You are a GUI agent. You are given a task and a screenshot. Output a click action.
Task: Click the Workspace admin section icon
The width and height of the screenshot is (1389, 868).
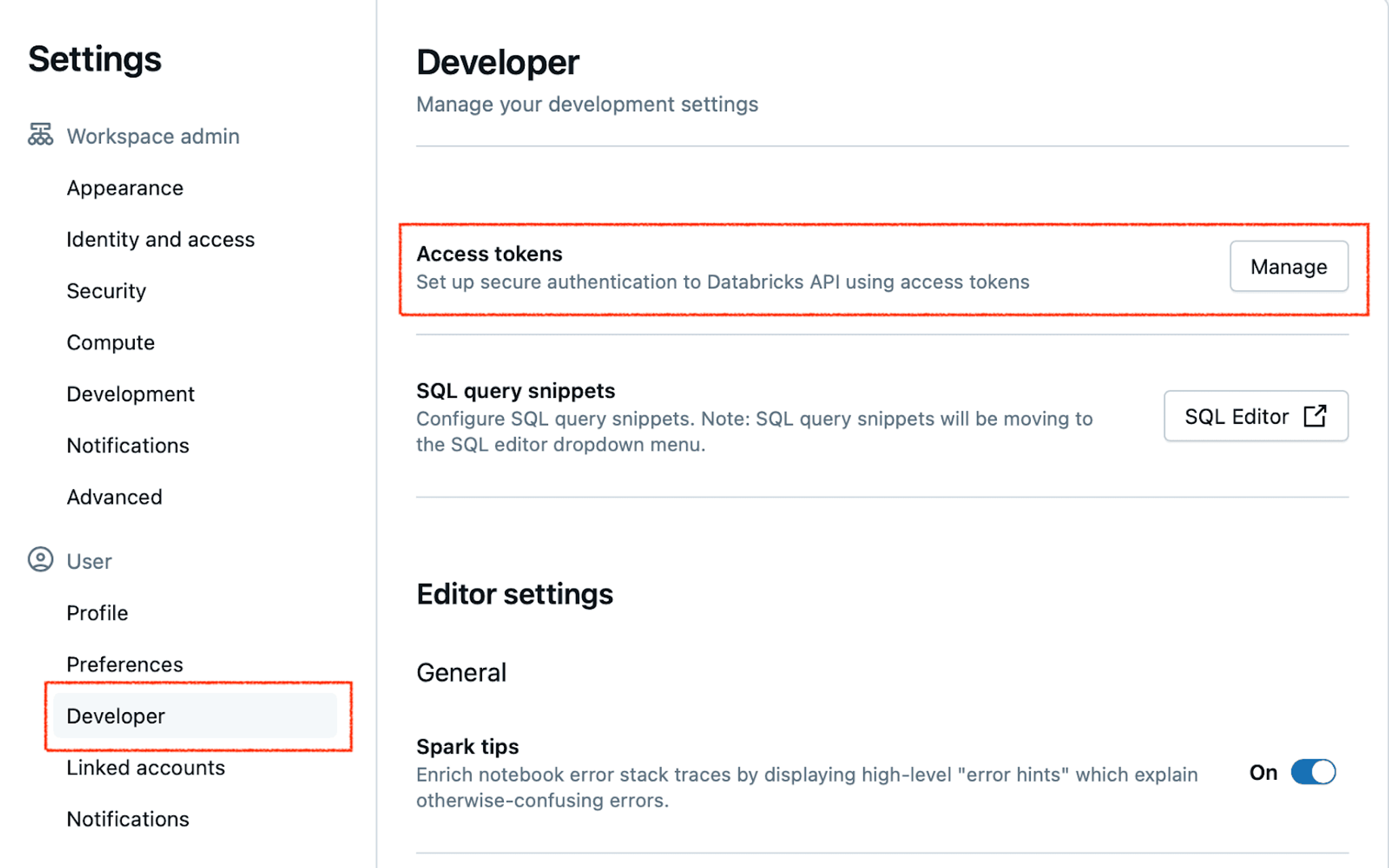41,135
